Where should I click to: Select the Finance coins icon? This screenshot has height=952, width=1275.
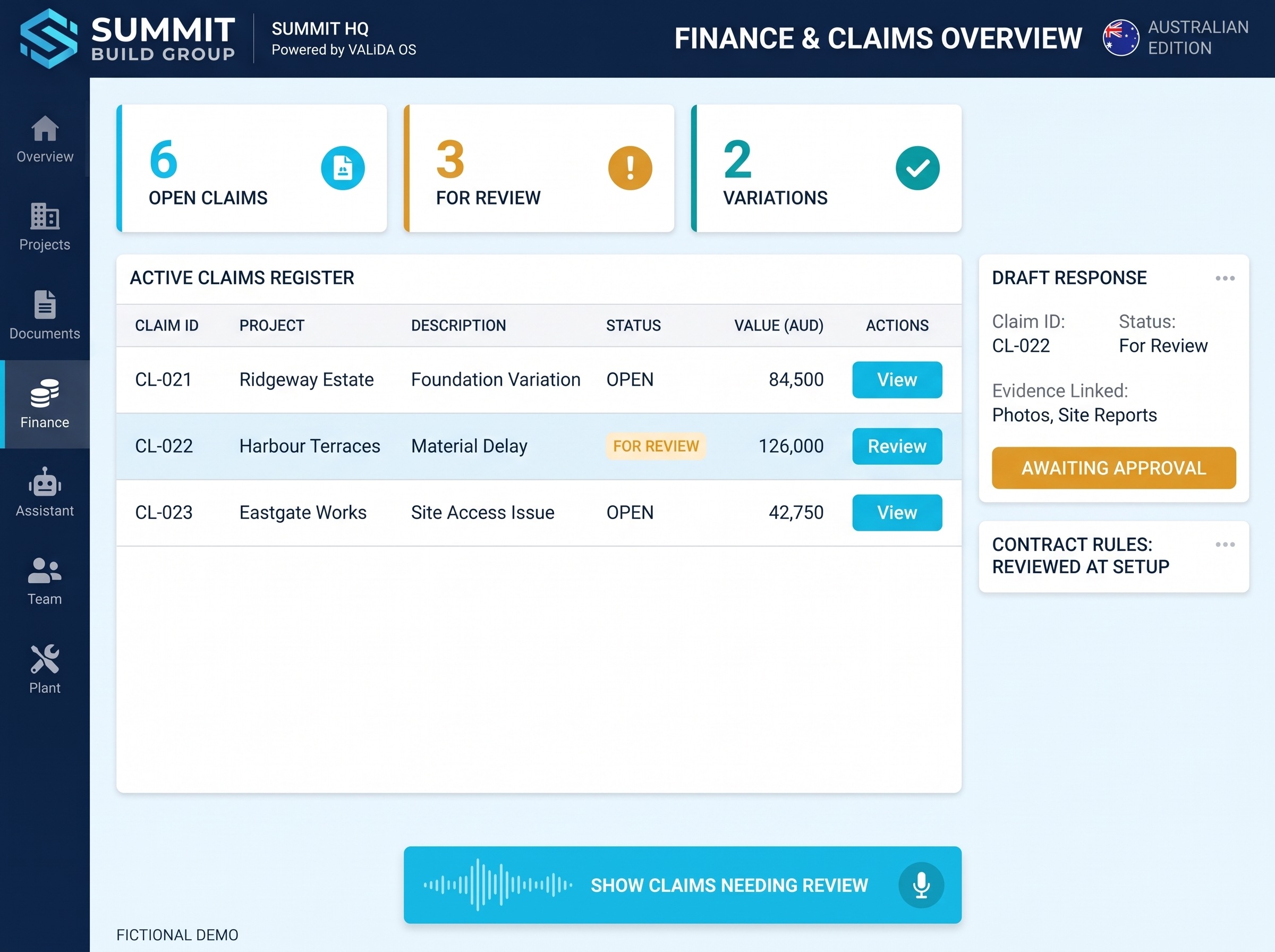(x=45, y=393)
